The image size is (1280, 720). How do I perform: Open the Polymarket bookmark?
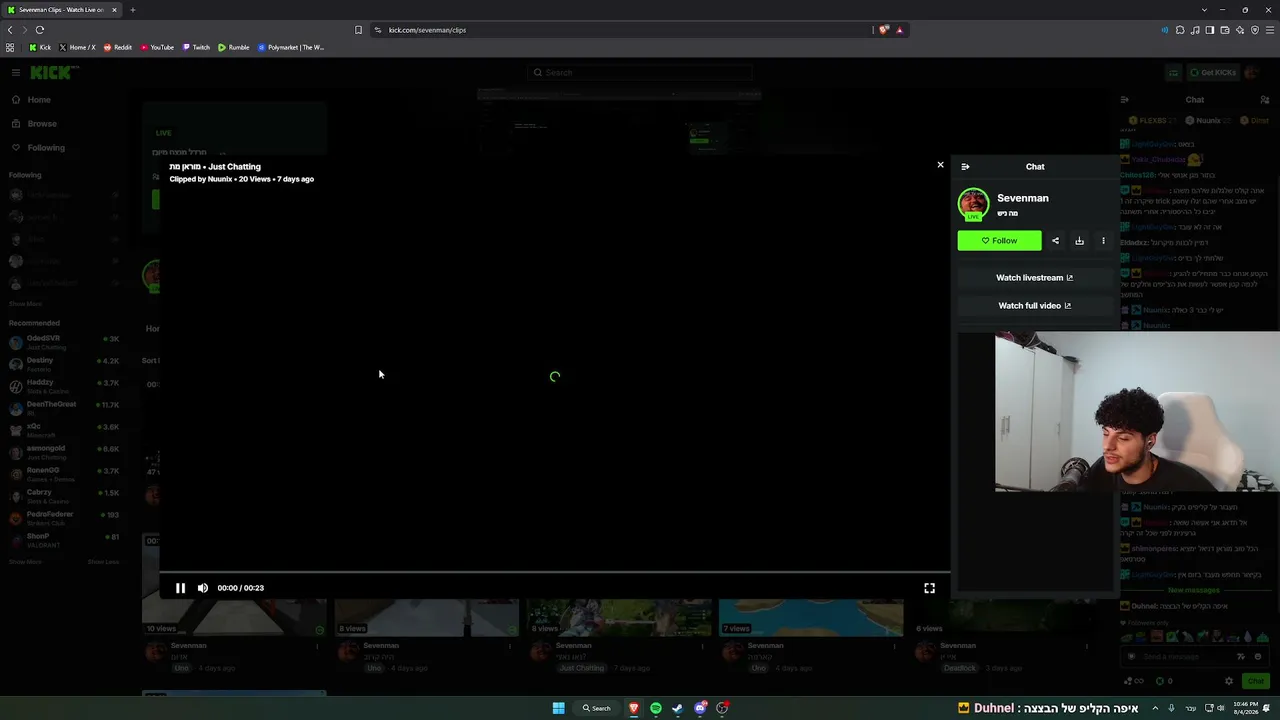(291, 47)
